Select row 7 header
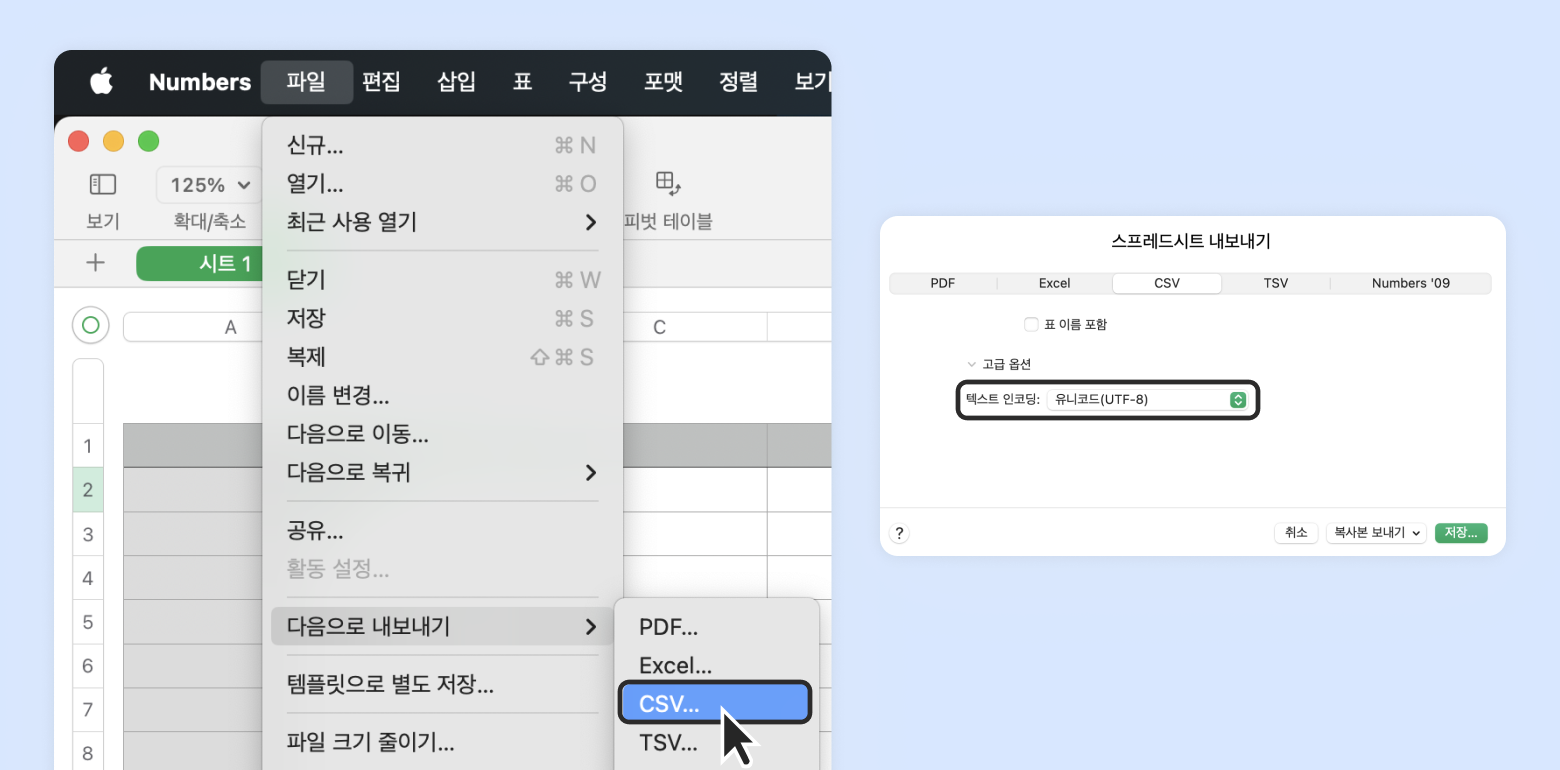 pos(88,710)
